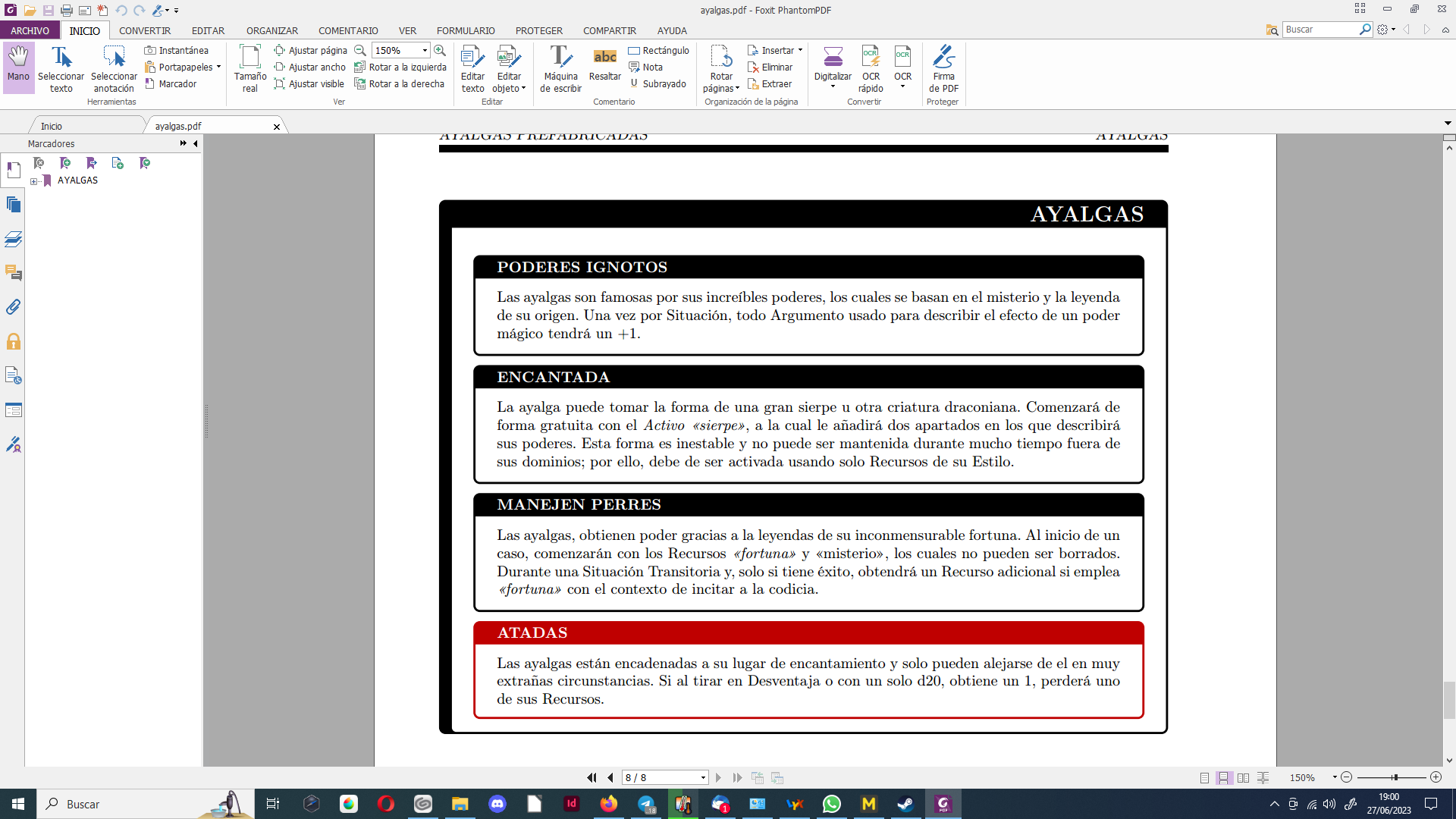
Task: Switch to PROTEGER ribbon tab
Action: pyautogui.click(x=539, y=30)
